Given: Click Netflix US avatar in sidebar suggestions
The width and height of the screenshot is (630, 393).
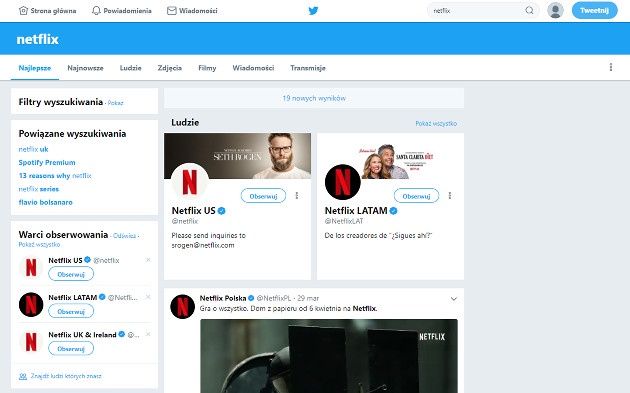Looking at the screenshot, I should click(x=31, y=267).
